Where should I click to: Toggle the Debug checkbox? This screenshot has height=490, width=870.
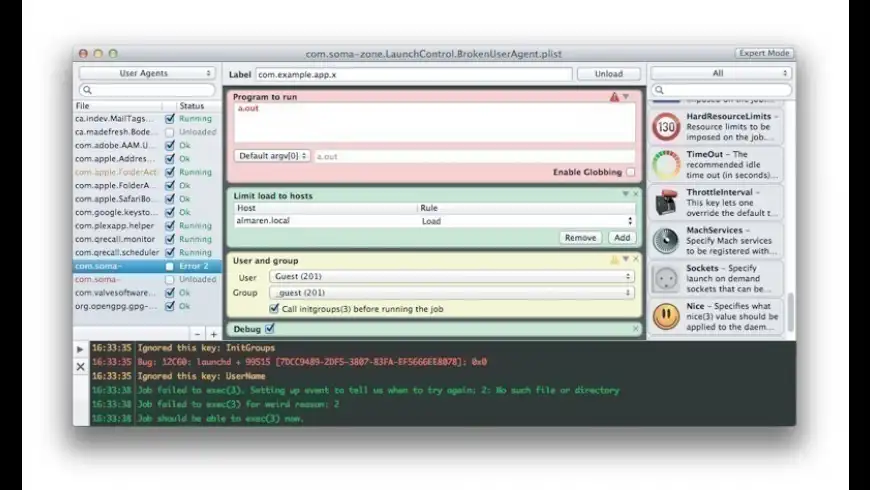(270, 329)
